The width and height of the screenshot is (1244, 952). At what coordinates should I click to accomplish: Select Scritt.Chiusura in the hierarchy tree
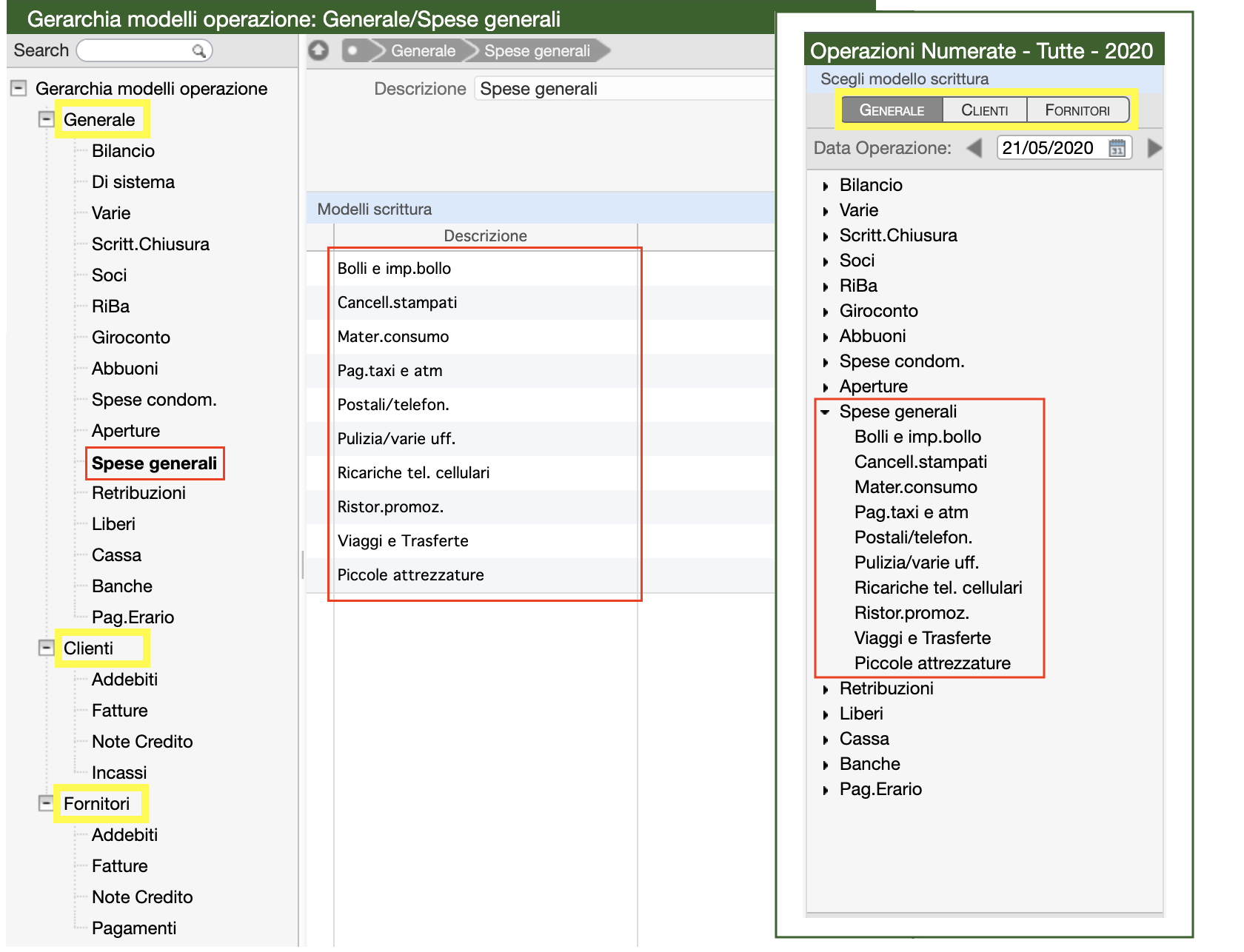150,244
